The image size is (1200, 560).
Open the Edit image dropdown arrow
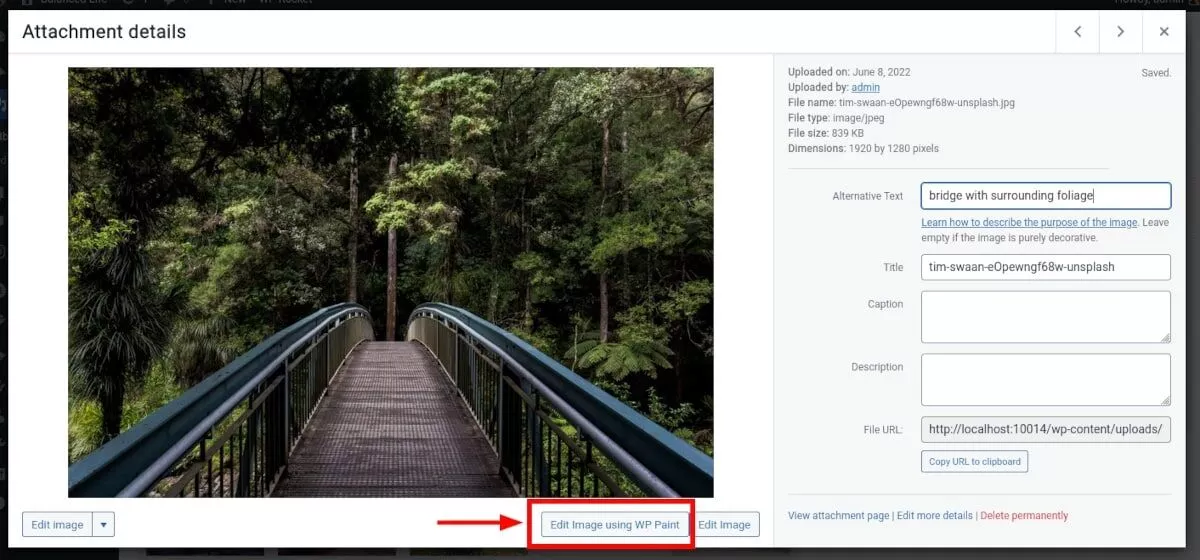coord(104,525)
